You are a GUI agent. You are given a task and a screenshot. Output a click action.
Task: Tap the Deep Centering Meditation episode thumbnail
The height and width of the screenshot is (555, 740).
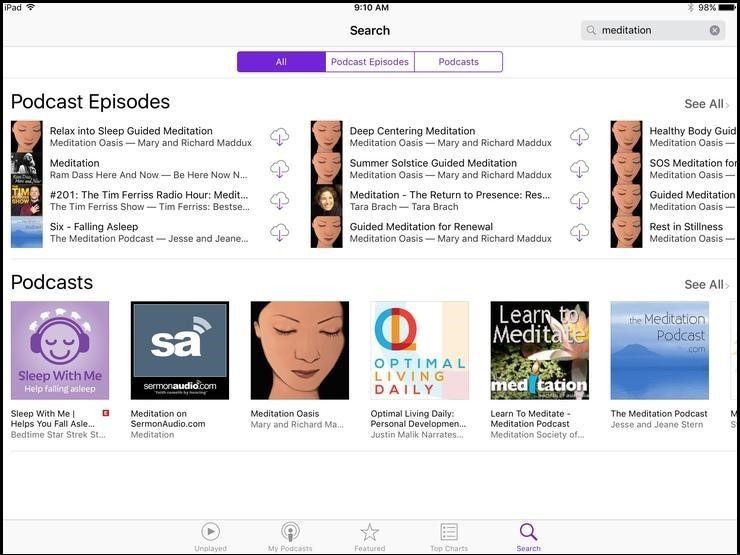327,137
